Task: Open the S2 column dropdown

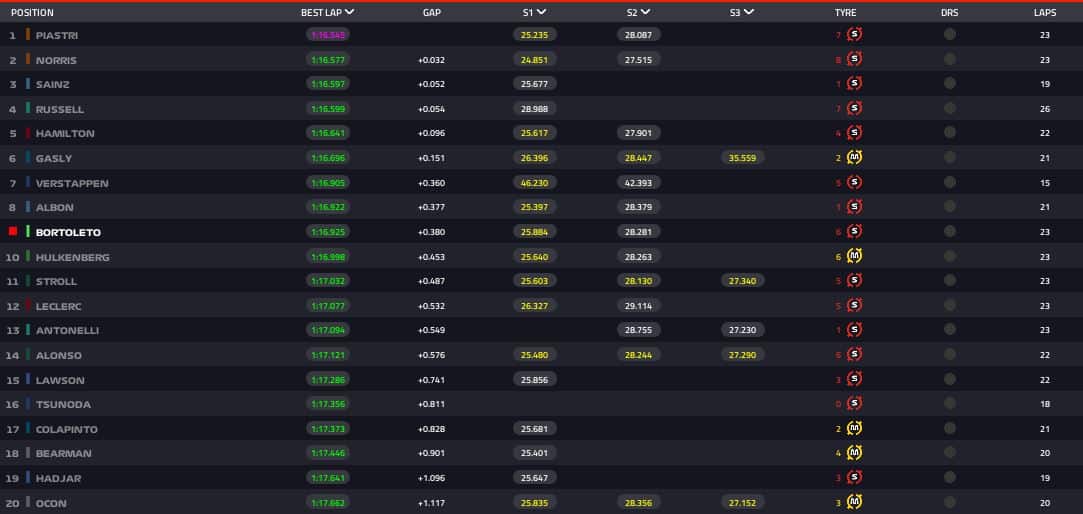Action: (x=645, y=12)
